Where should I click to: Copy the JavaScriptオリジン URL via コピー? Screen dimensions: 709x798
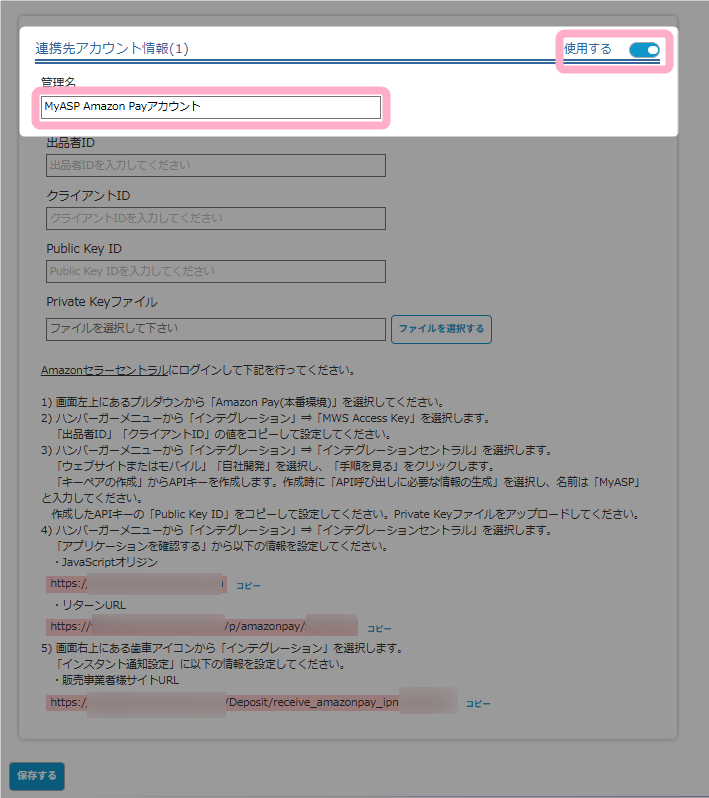[248, 585]
